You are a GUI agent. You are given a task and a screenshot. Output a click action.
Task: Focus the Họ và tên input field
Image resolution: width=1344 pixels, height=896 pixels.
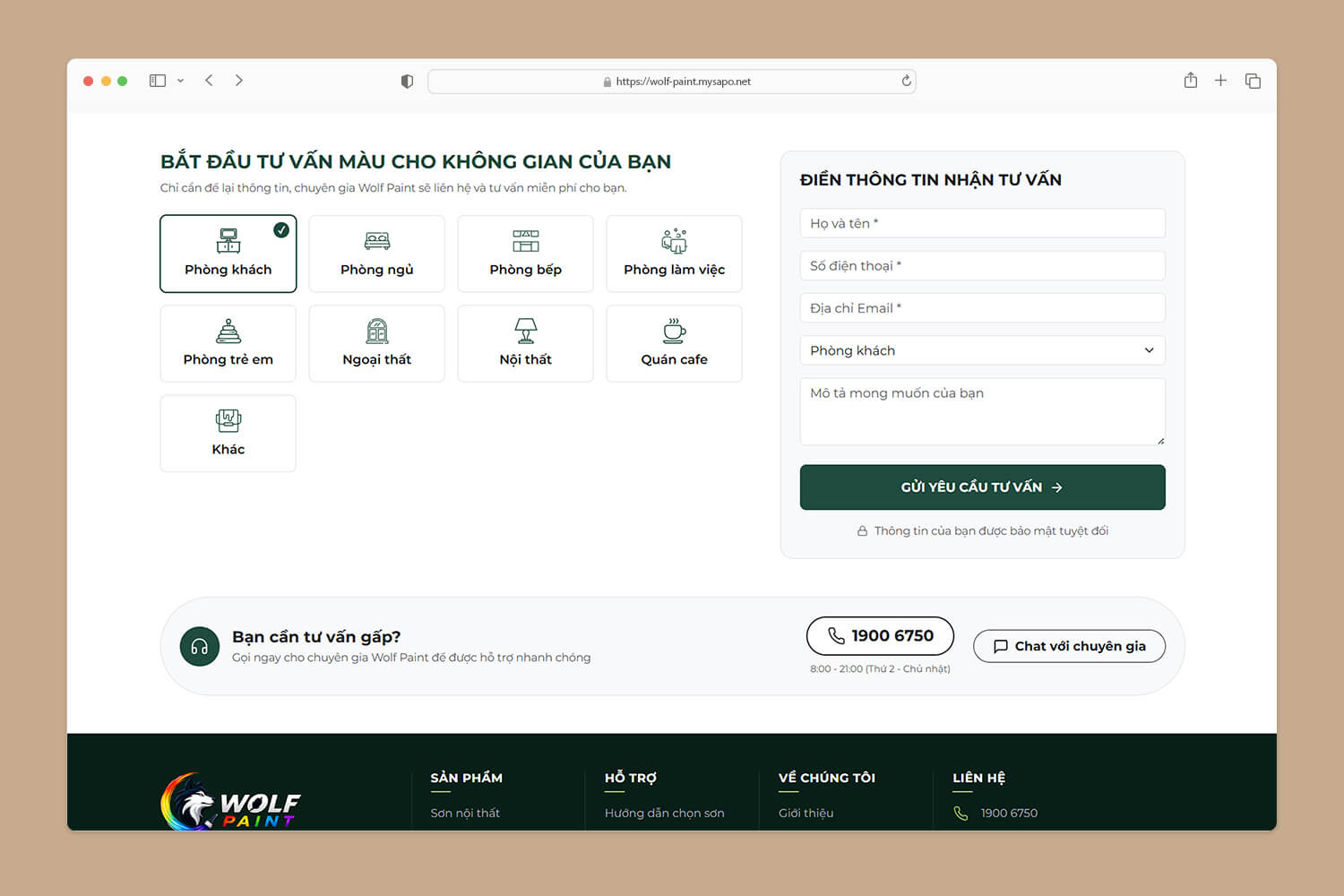pos(982,223)
